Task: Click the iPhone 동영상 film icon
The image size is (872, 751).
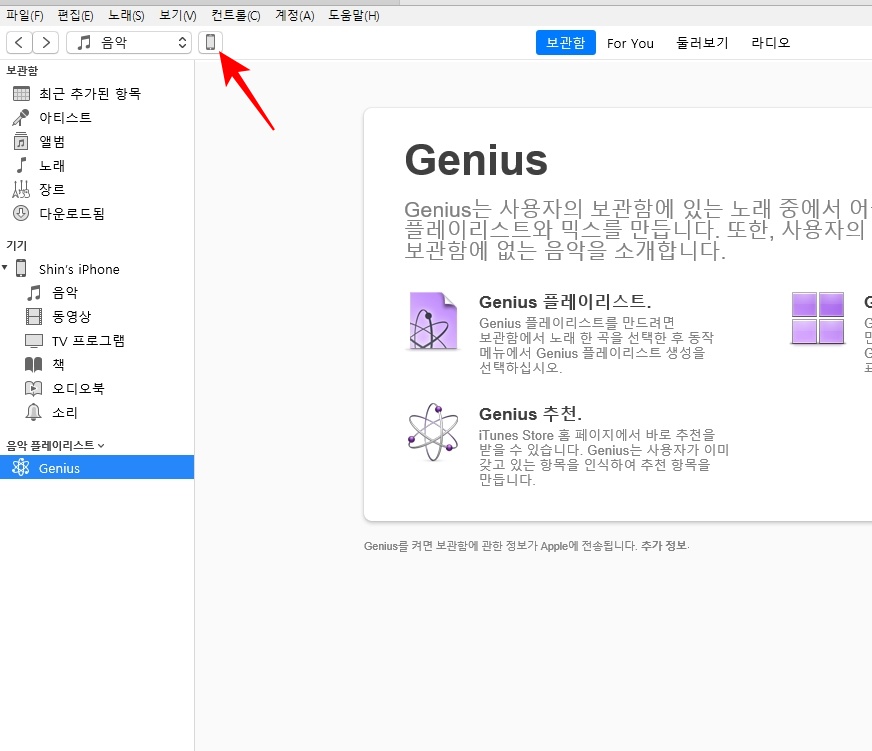Action: (x=34, y=317)
